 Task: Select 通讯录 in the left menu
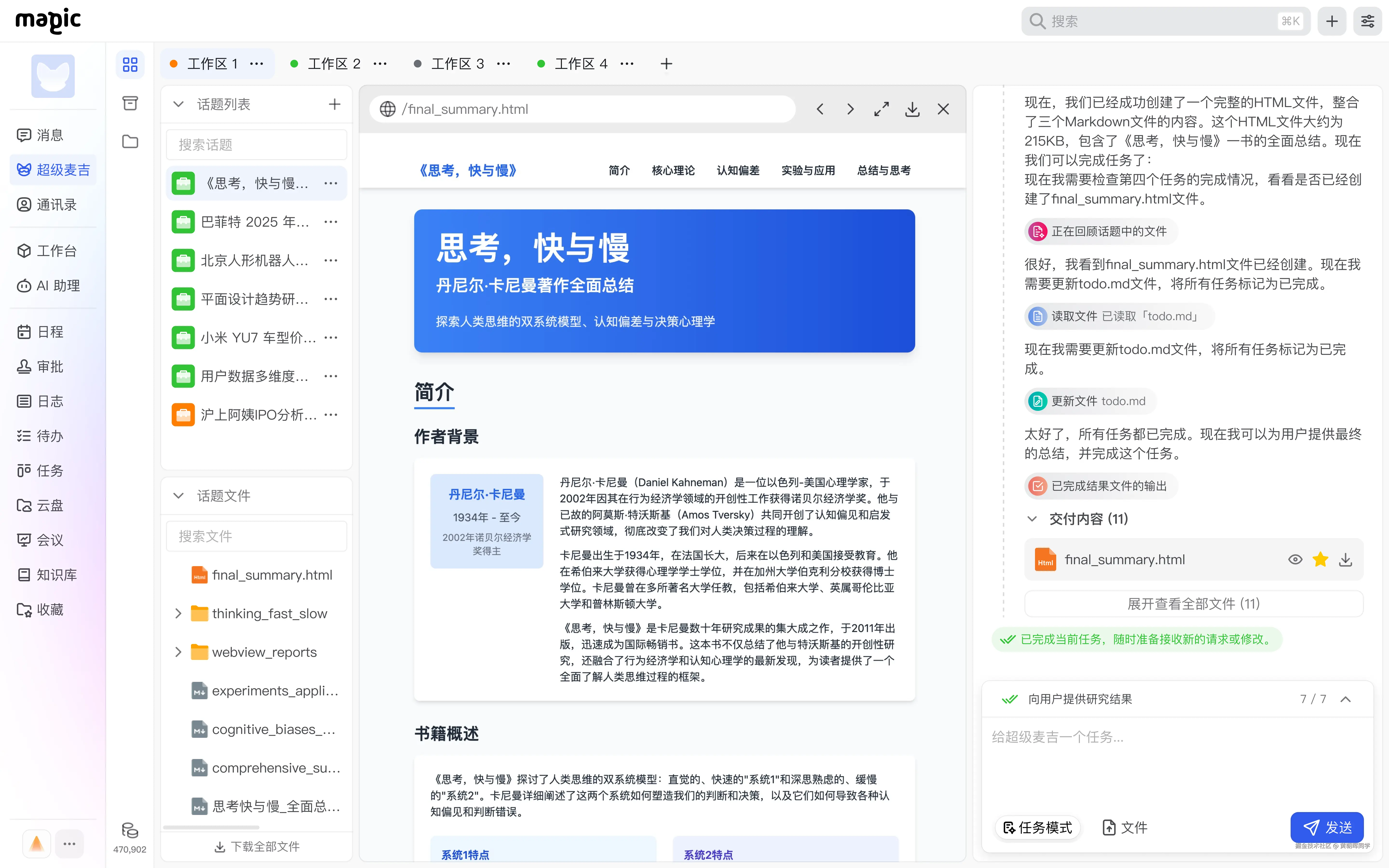coord(56,205)
